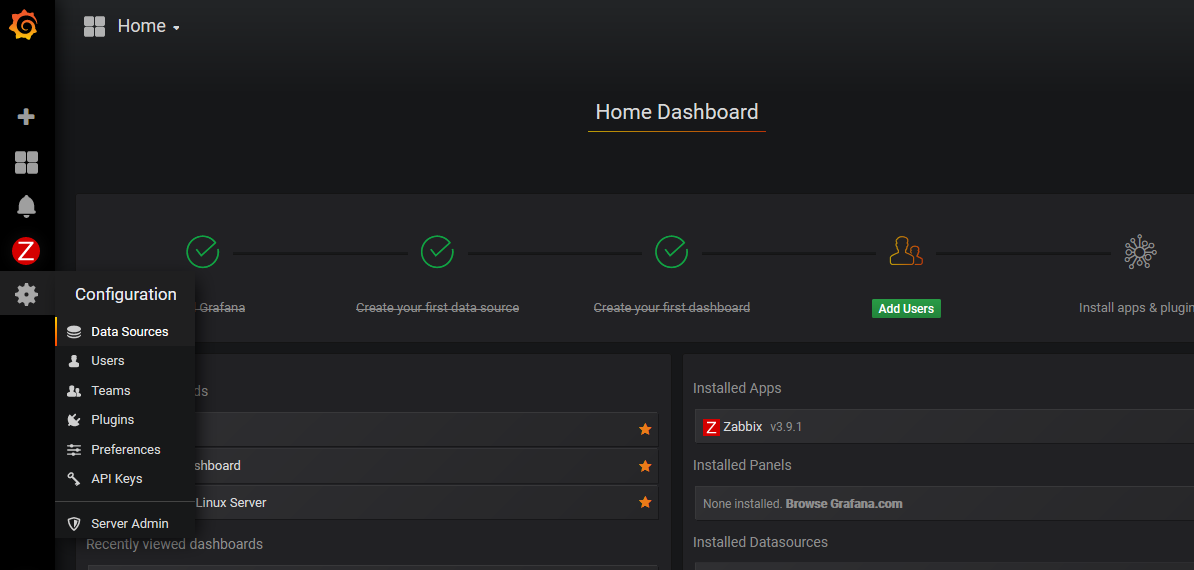Click Create your first data source text
This screenshot has width=1194, height=570.
tap(438, 308)
